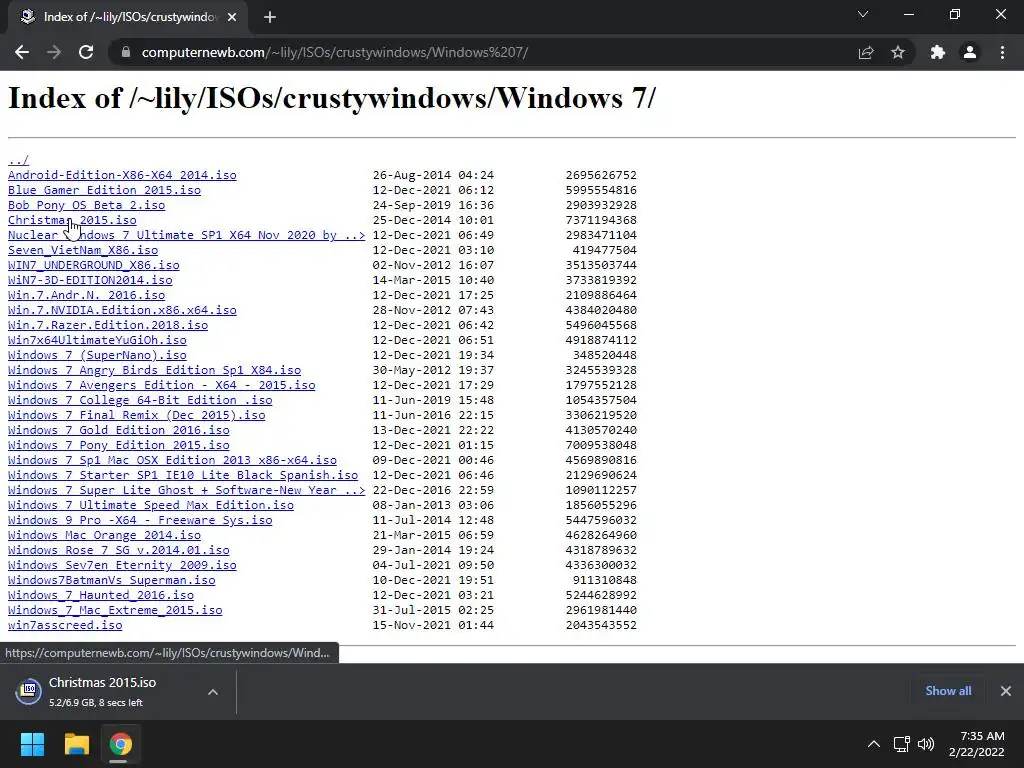
Task: Download Windows 7 Ultimate Speed Max Edition.iso
Action: click(x=151, y=505)
